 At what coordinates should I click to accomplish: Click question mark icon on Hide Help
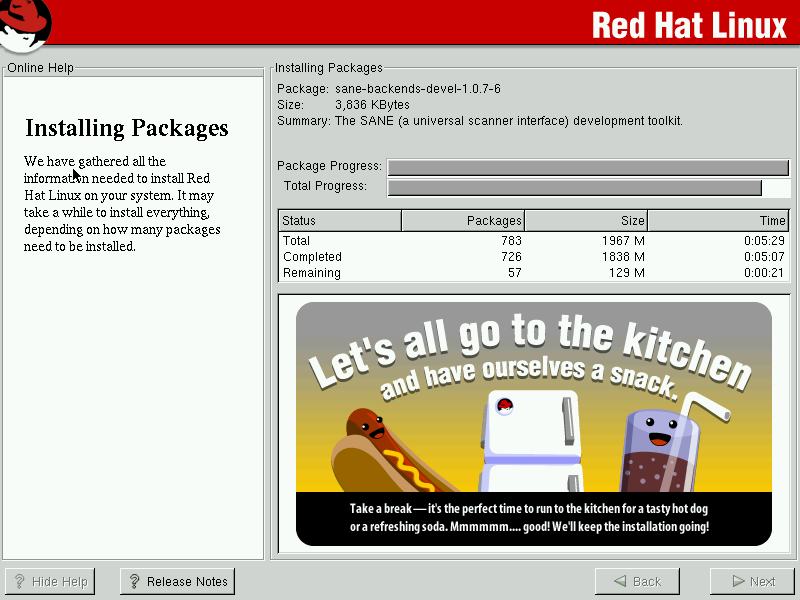[x=20, y=581]
